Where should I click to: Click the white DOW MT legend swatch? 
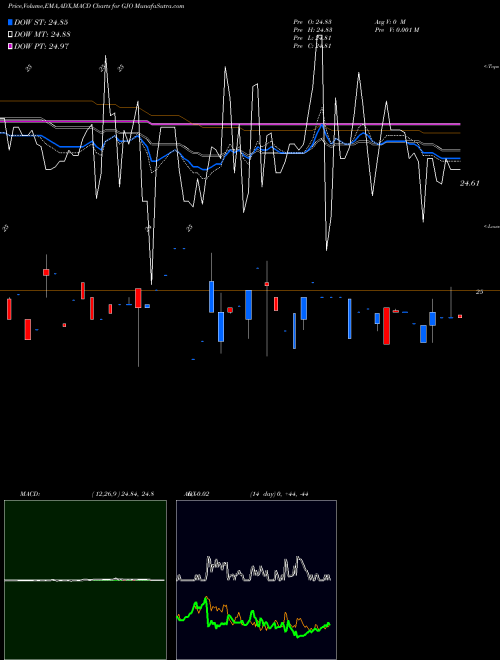pos(10,34)
